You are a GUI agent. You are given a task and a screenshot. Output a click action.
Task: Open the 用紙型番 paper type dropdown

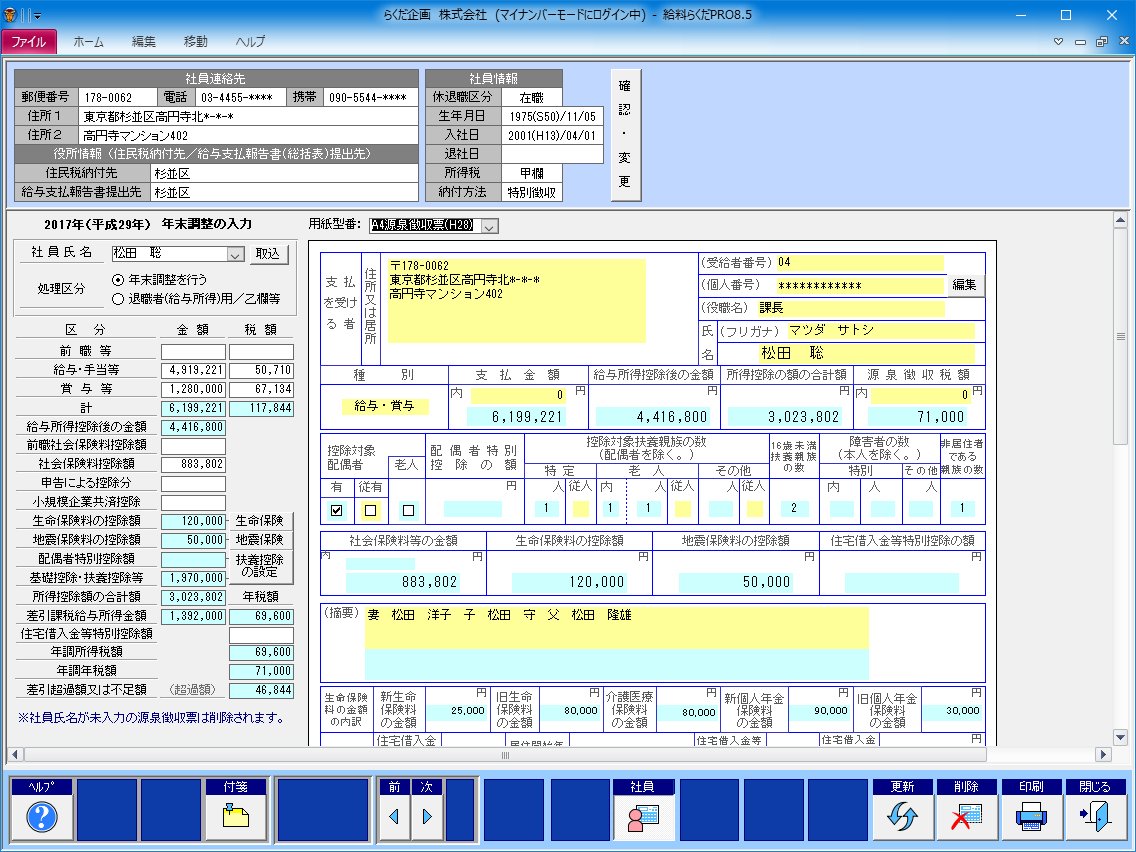(490, 226)
